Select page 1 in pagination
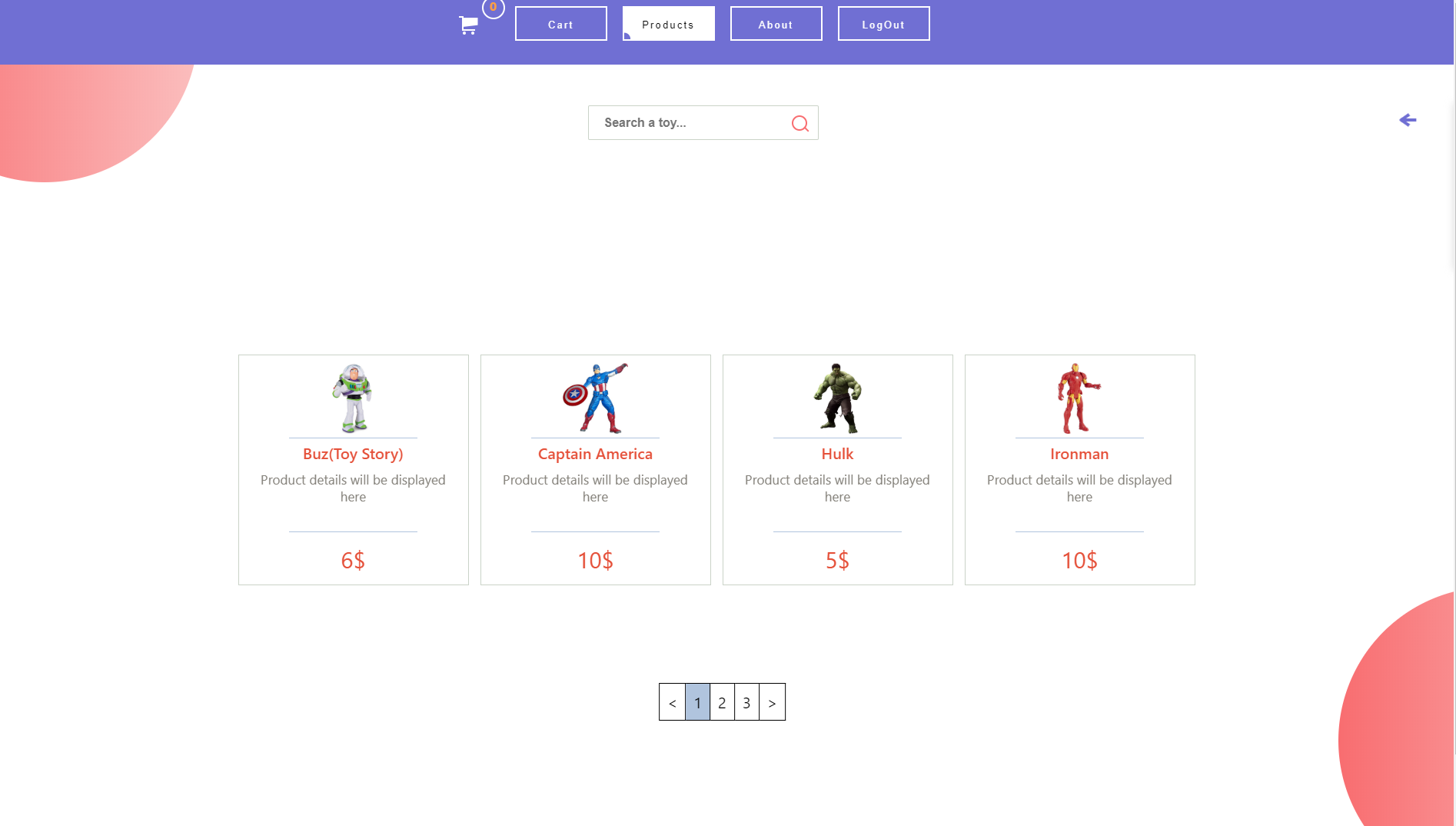The height and width of the screenshot is (826, 1456). [x=698, y=702]
